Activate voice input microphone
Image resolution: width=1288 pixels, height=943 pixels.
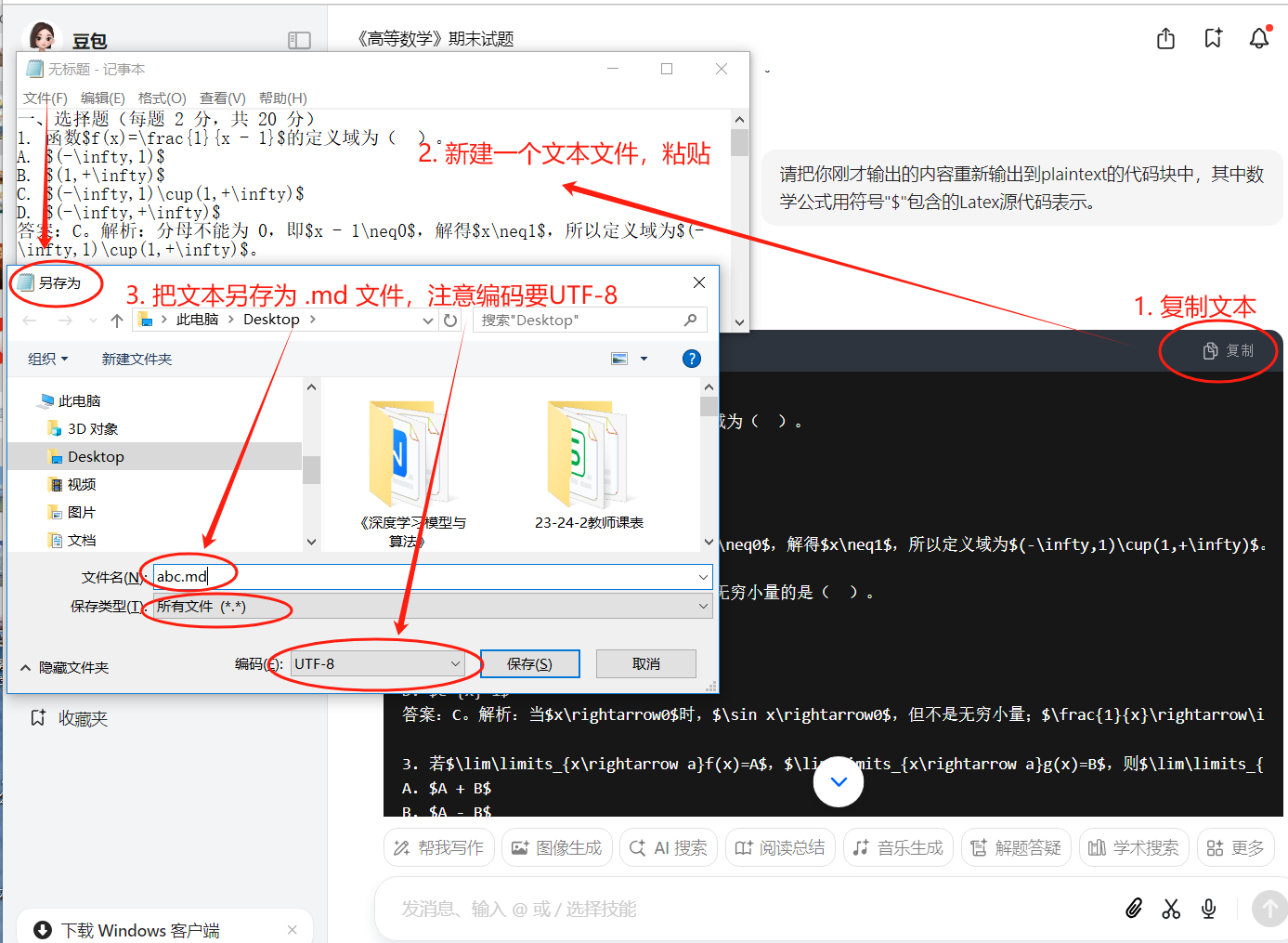(x=1208, y=909)
